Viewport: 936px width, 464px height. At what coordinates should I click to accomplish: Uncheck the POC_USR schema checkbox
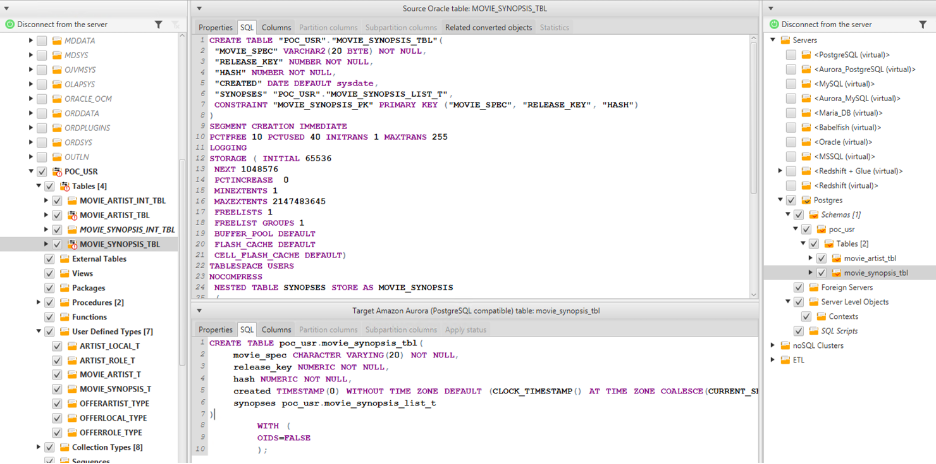(x=42, y=171)
